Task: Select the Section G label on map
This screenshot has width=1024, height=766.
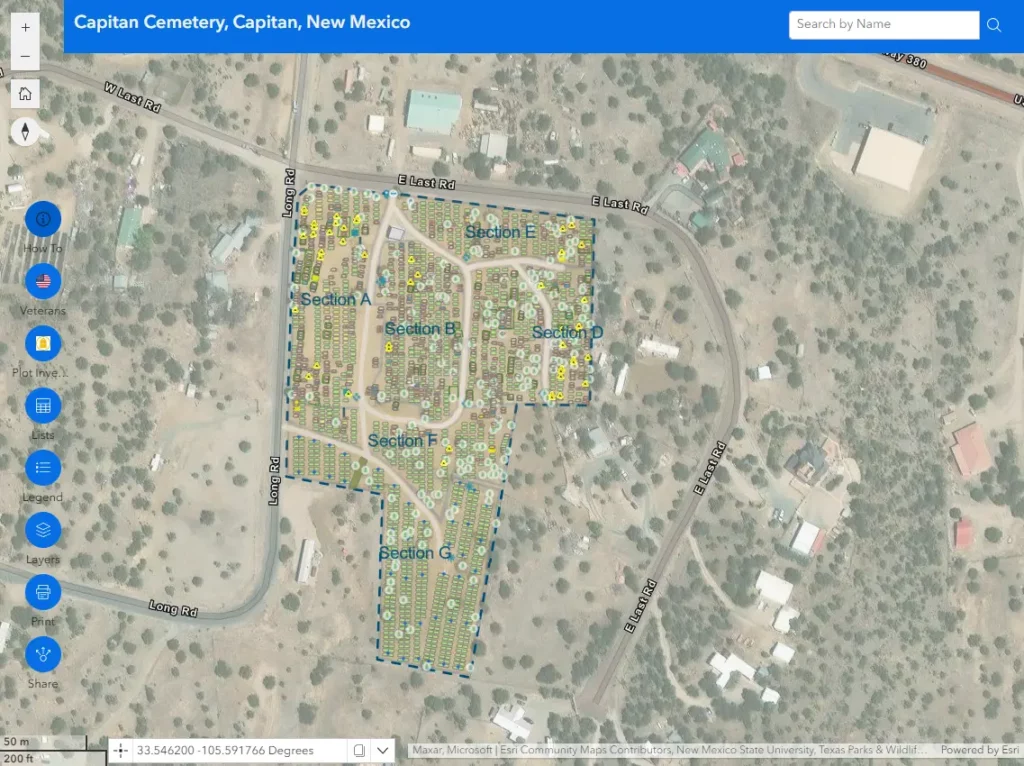Action: tap(415, 553)
